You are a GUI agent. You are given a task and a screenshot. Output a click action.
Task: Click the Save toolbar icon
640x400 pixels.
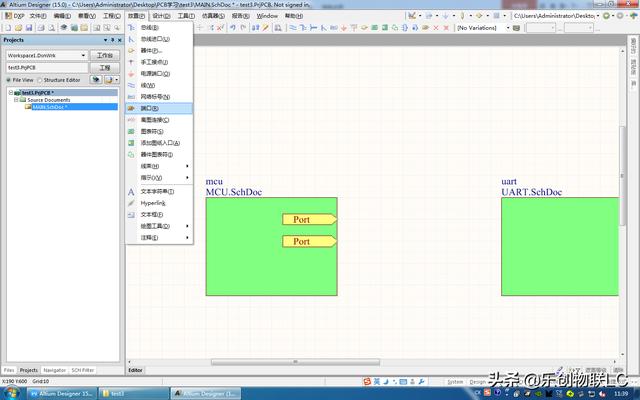29,28
